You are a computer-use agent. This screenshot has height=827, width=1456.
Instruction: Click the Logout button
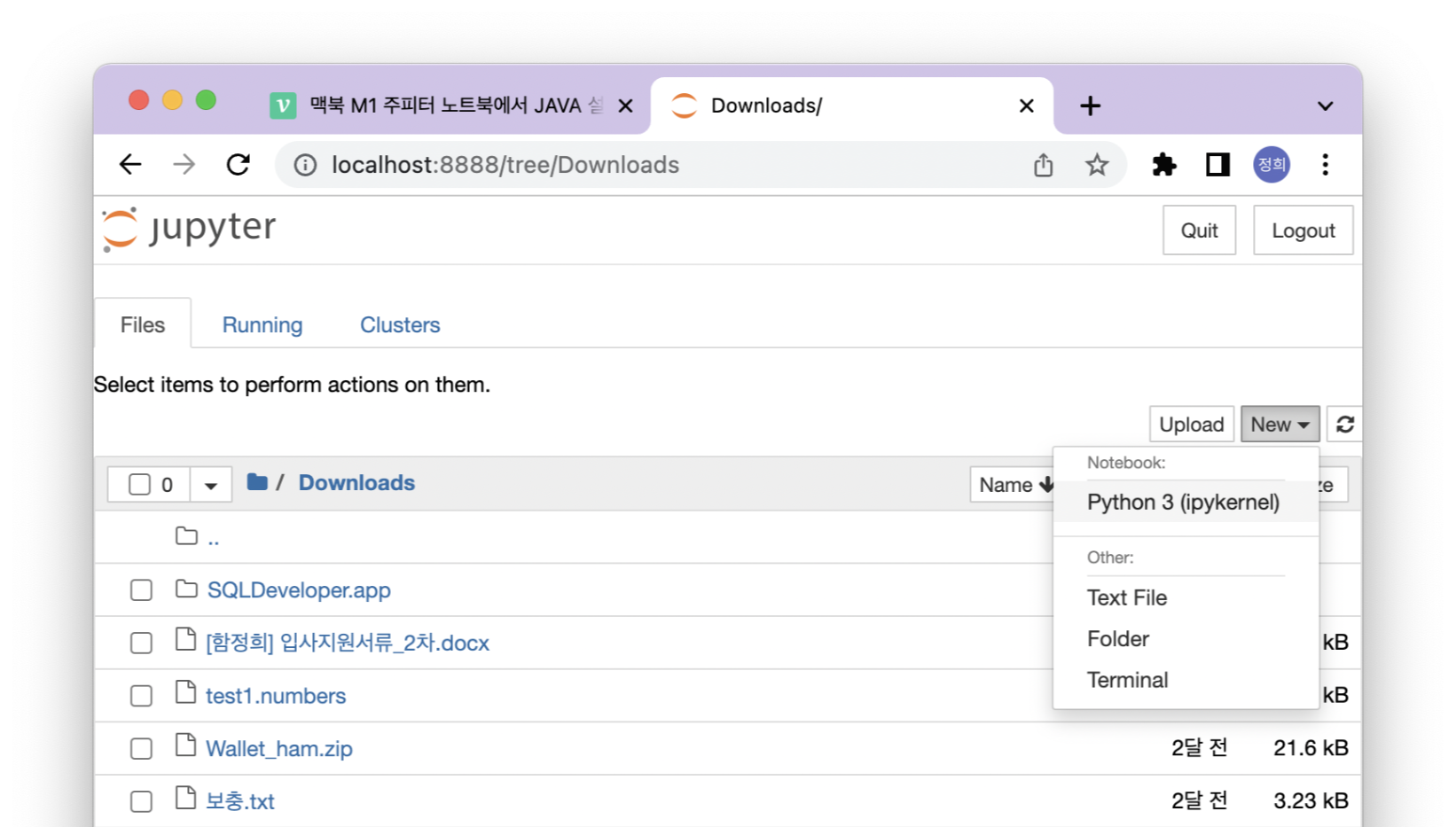click(1303, 230)
